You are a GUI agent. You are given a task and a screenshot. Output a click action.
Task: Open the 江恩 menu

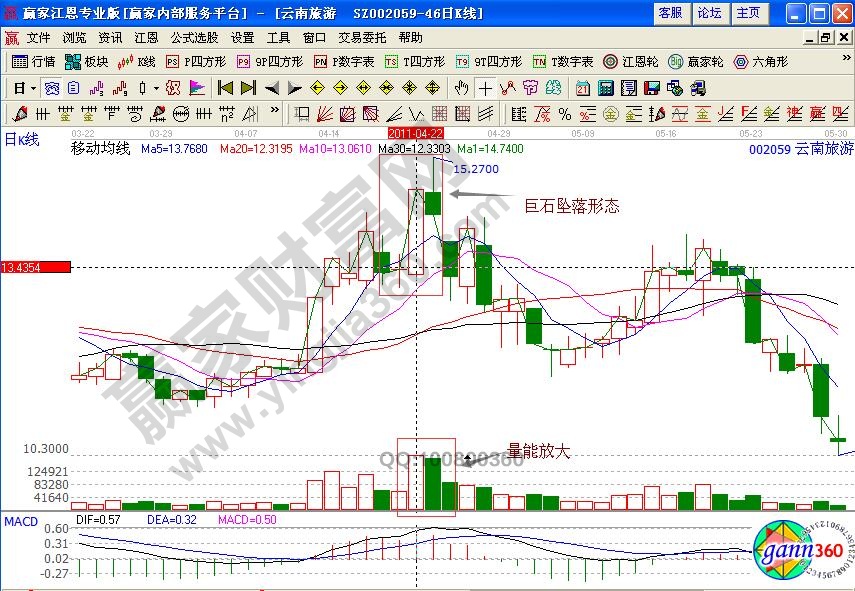(146, 38)
